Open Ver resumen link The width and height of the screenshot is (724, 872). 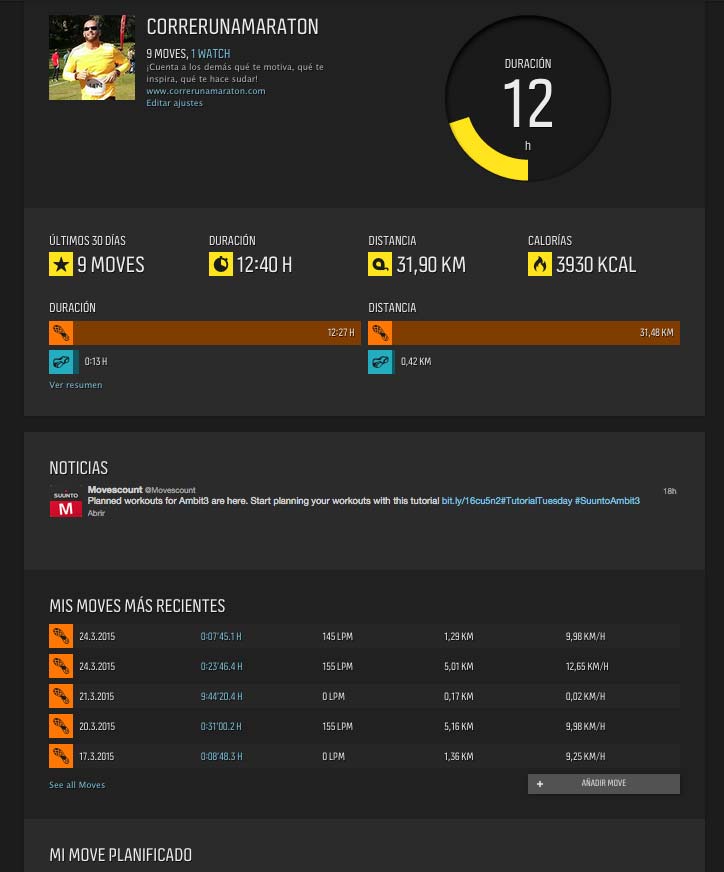(x=76, y=385)
